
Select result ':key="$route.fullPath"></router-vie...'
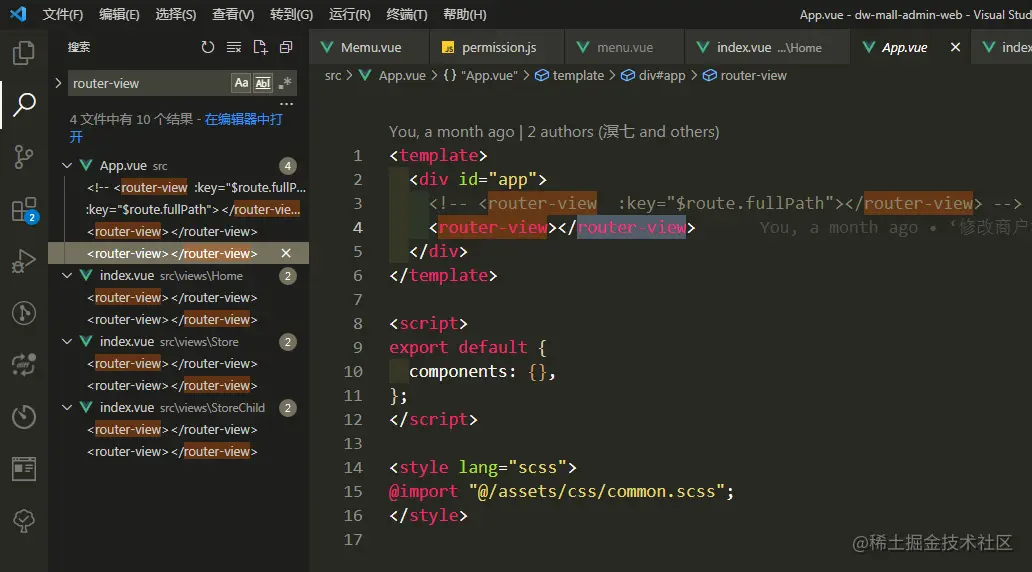tap(193, 209)
